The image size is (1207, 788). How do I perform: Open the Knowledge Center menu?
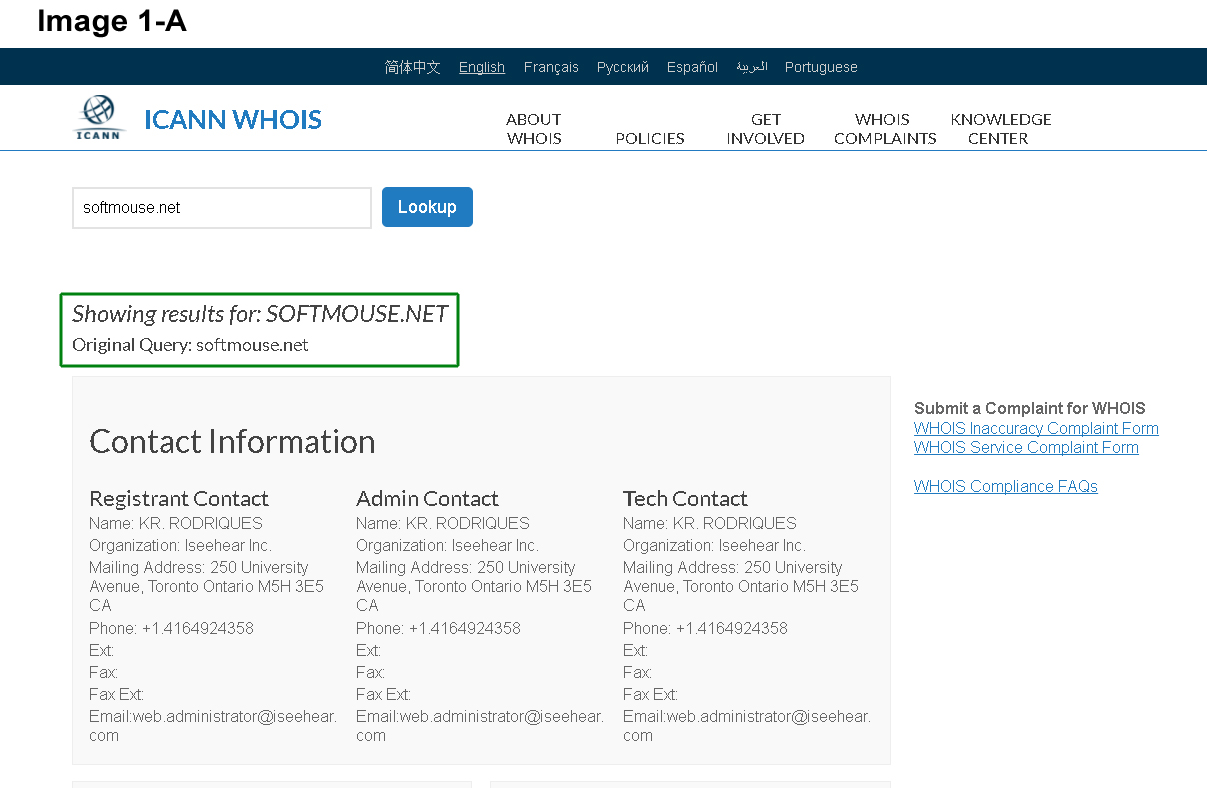(x=1000, y=129)
